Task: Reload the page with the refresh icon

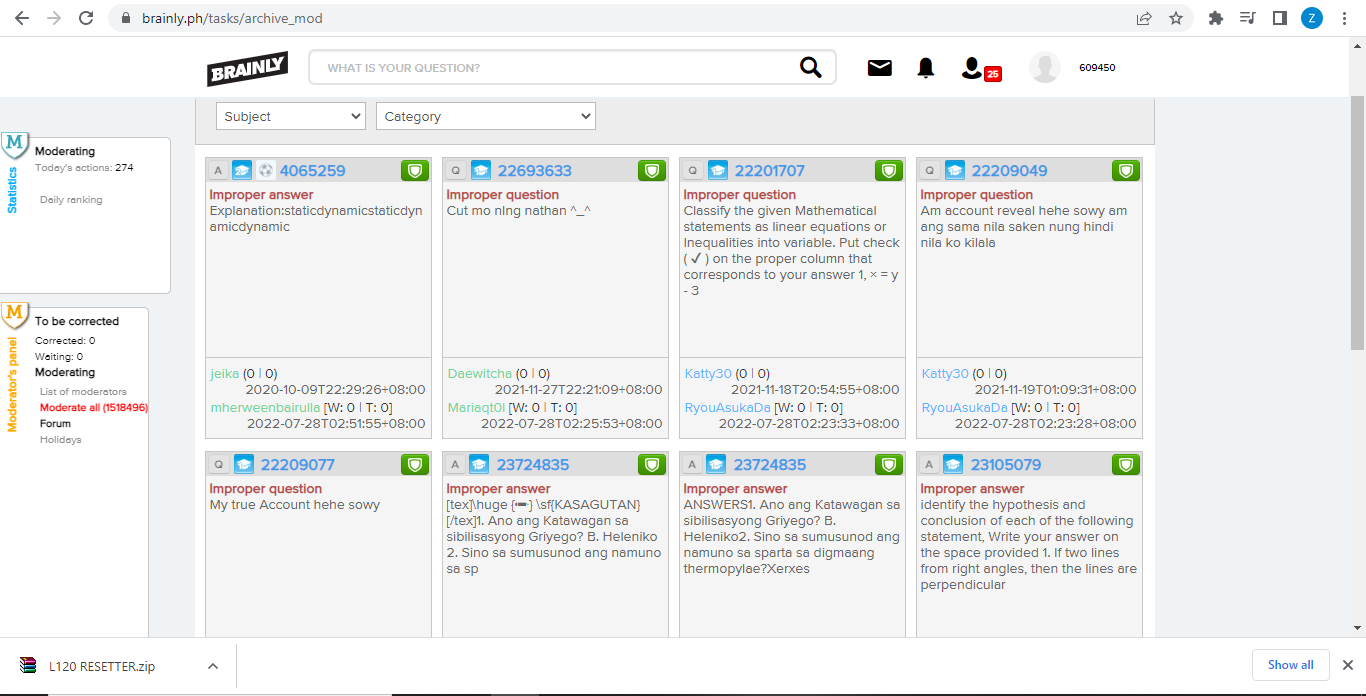Action: (x=86, y=18)
